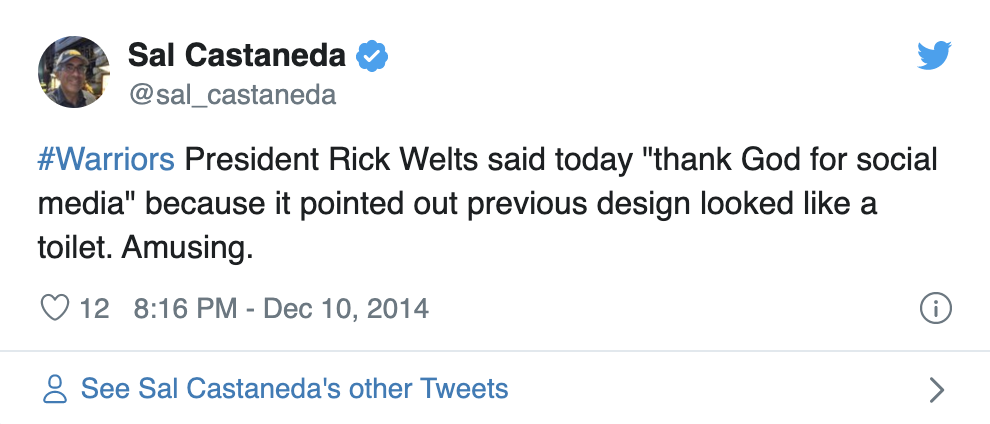Viewport: 990px width, 424px height.
Task: Click the person silhouette icon in footer
Action: pos(55,389)
